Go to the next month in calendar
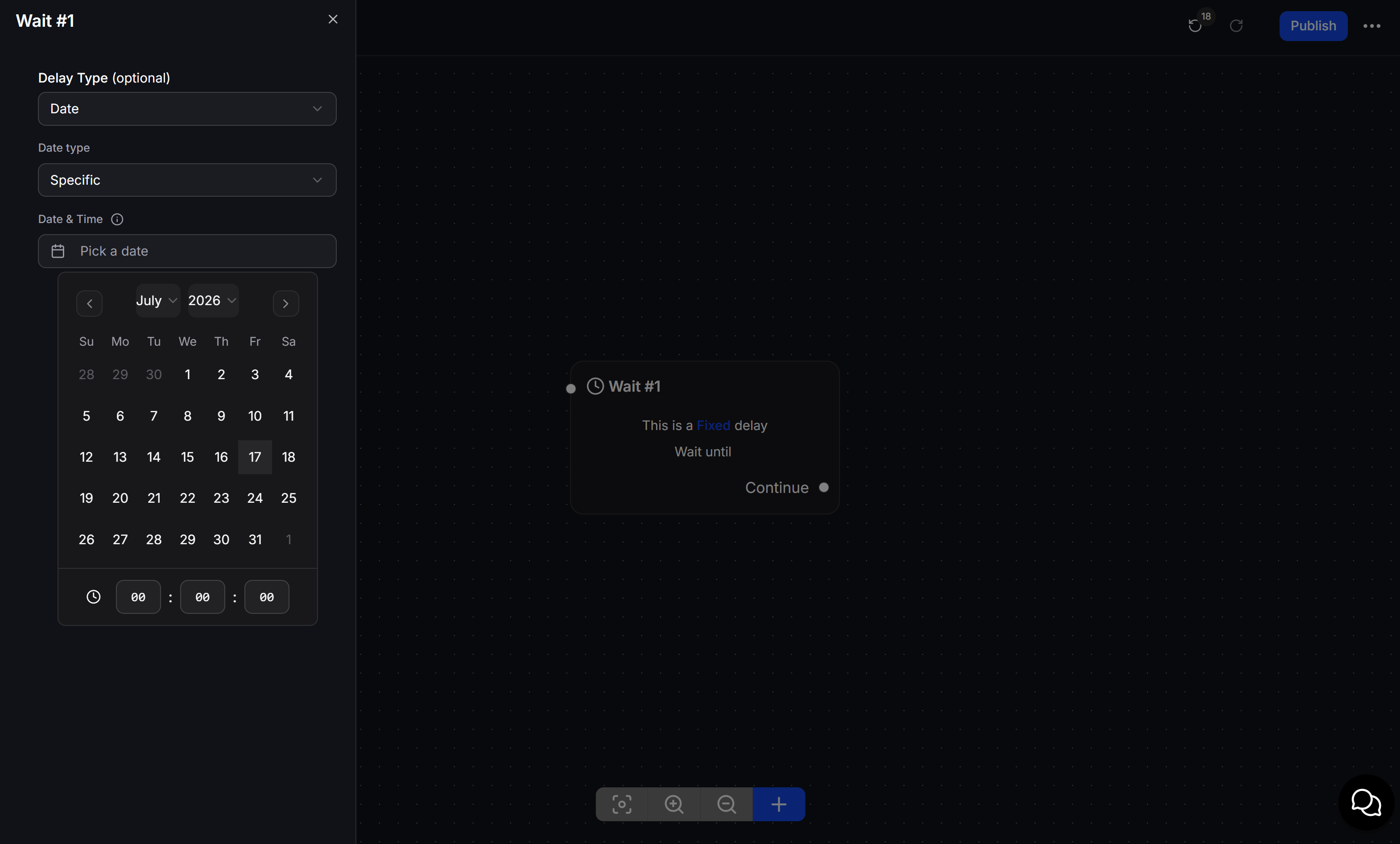1400x844 pixels. coord(286,303)
